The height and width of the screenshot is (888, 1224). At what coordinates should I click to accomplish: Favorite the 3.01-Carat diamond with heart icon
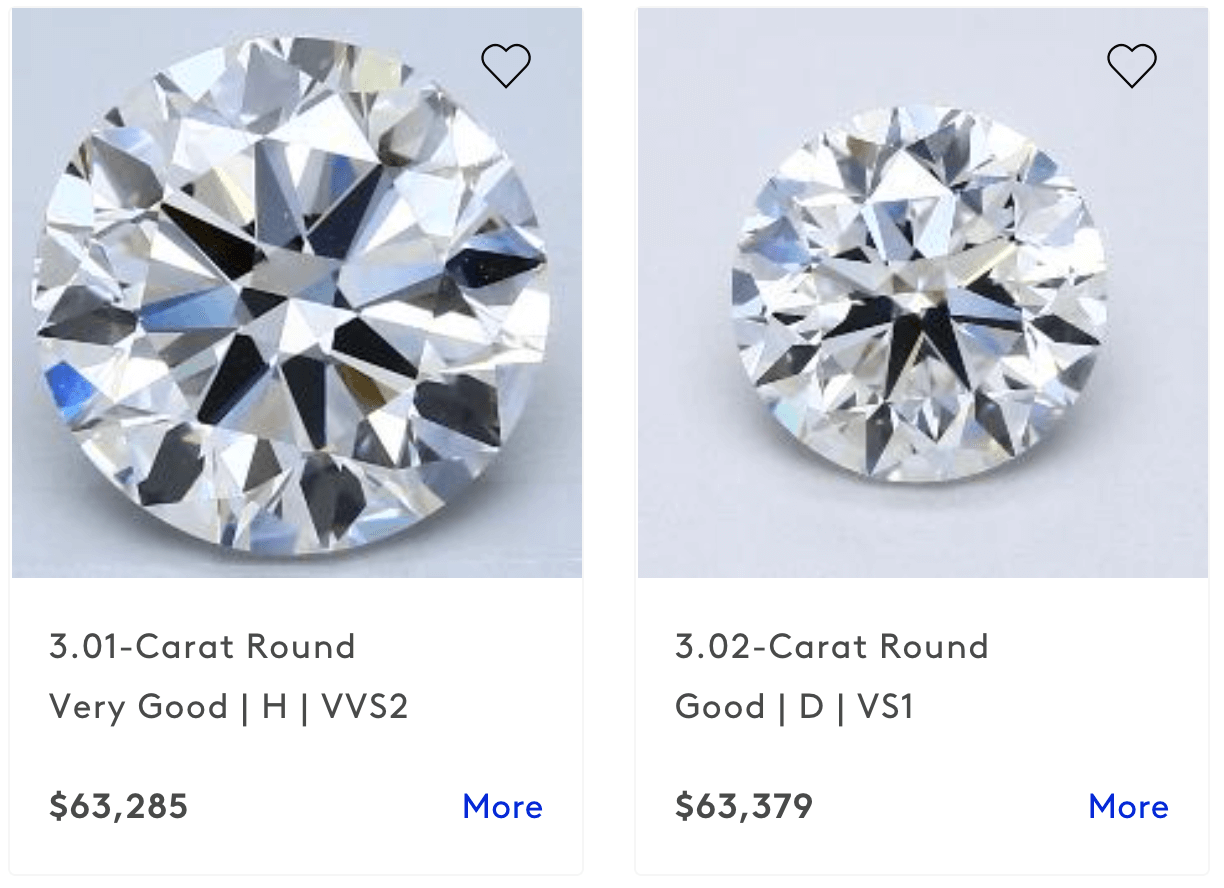506,66
